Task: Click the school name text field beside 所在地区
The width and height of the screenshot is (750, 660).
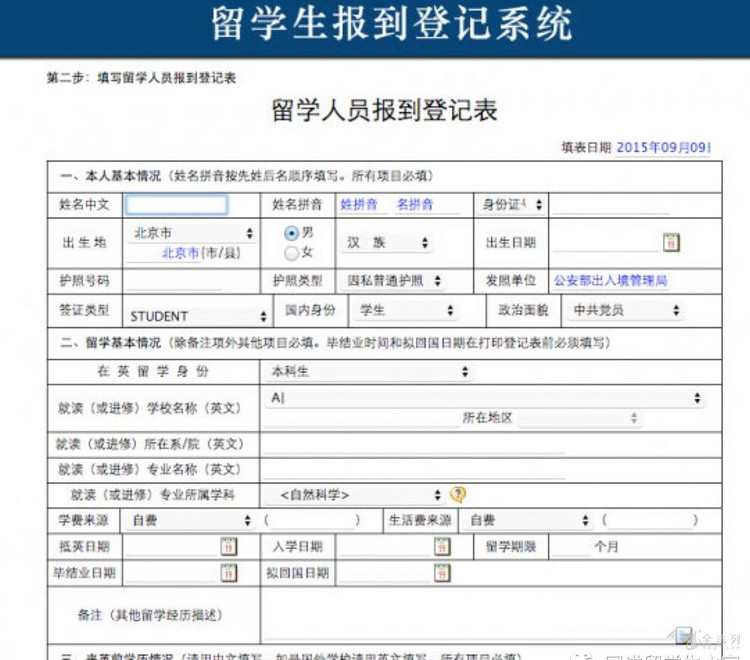Action: [361, 418]
